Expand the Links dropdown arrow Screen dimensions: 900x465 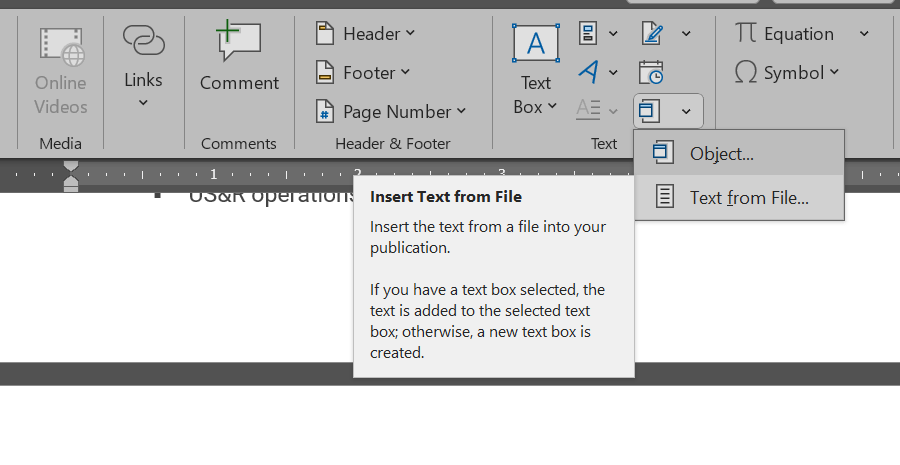[x=143, y=103]
